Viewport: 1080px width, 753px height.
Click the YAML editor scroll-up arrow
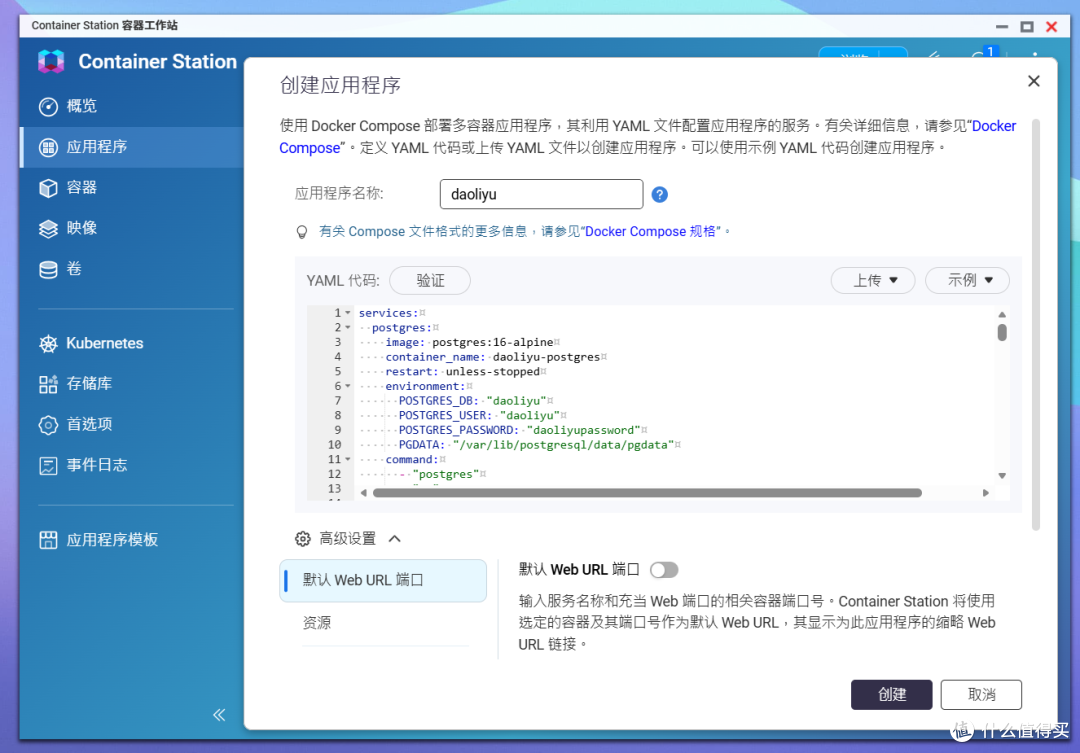[1002, 314]
